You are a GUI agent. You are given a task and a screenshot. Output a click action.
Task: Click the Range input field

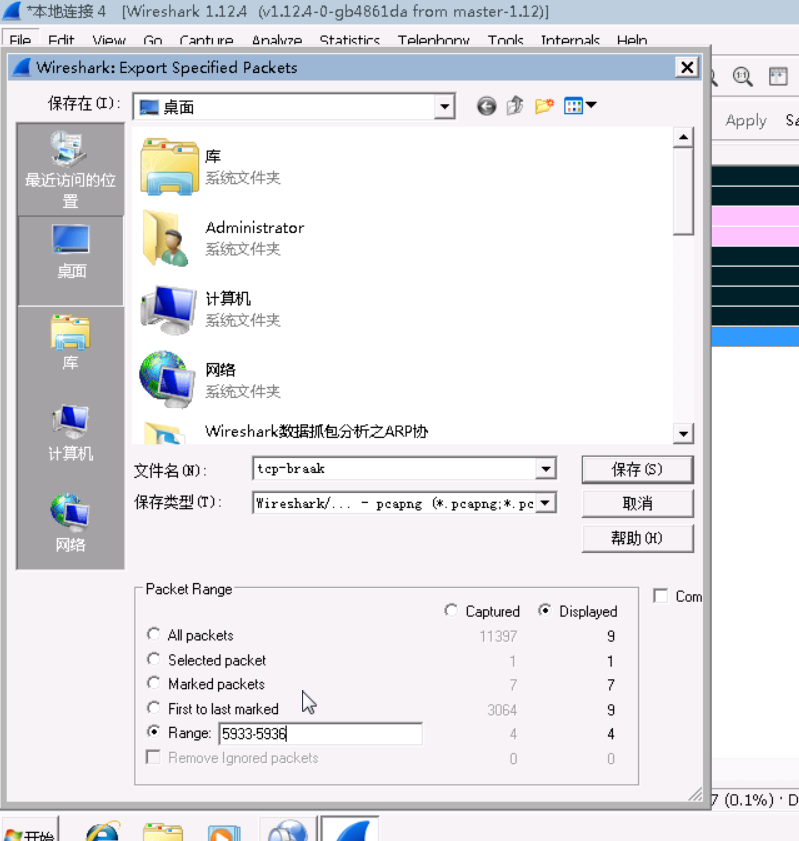(320, 733)
